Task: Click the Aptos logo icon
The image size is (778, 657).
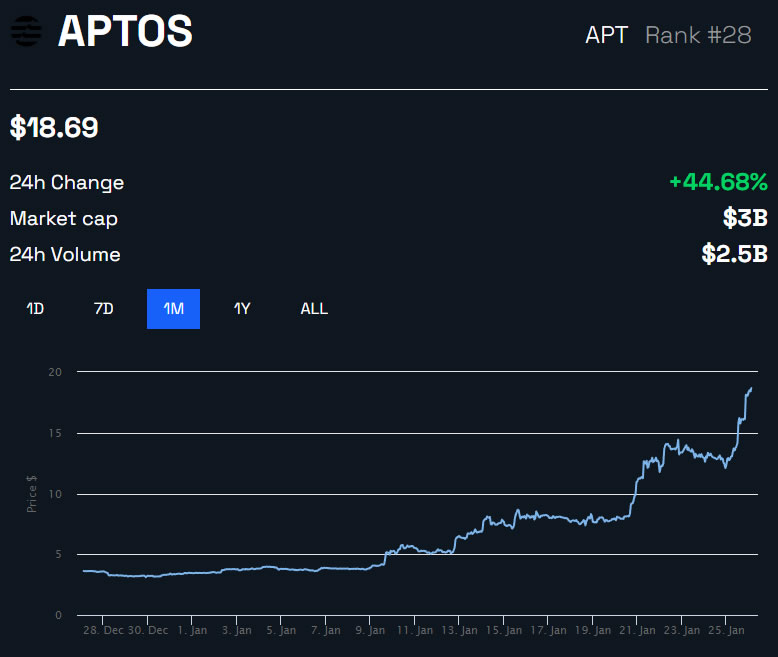Action: tap(26, 32)
